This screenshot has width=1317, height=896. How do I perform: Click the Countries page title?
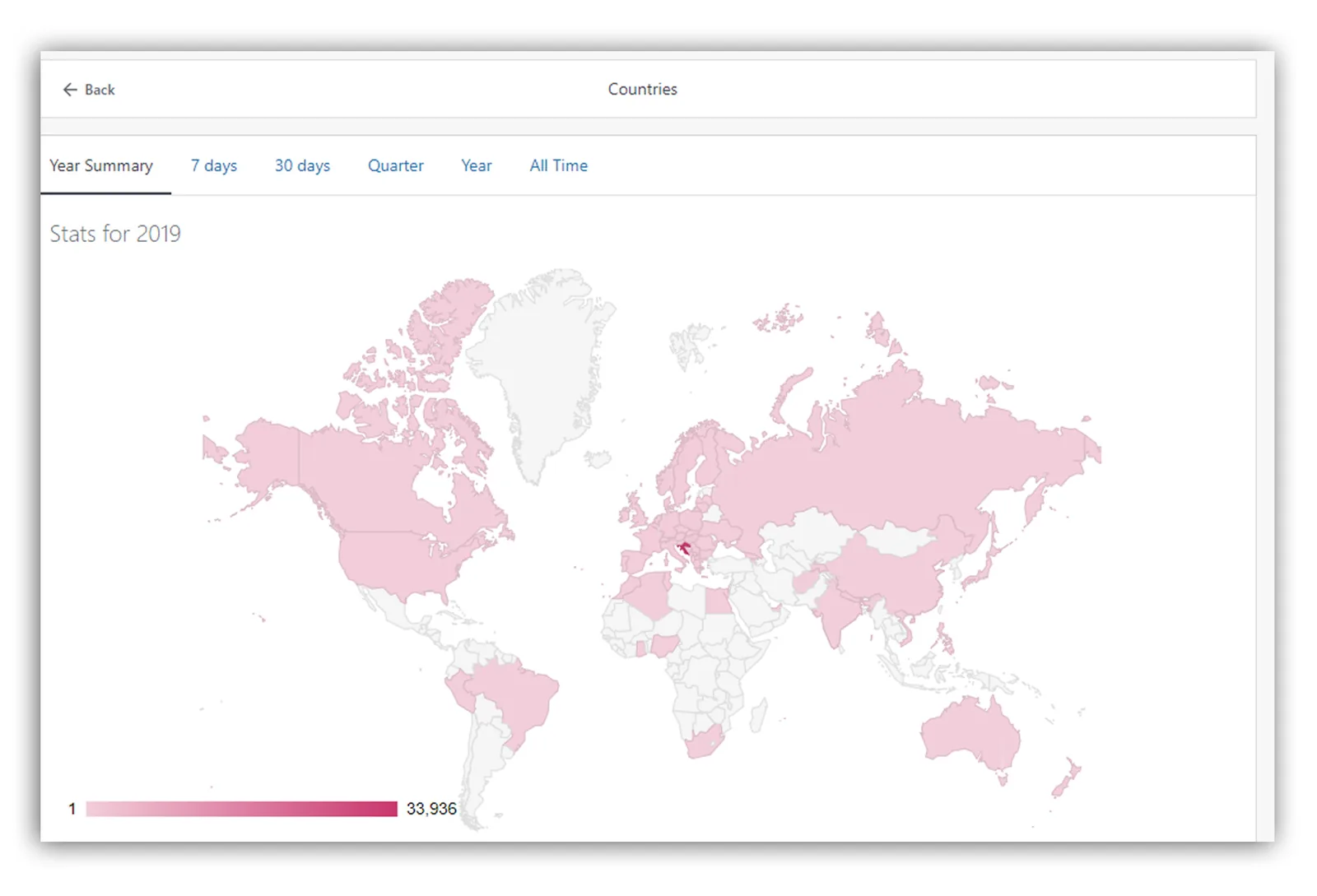pyautogui.click(x=643, y=89)
